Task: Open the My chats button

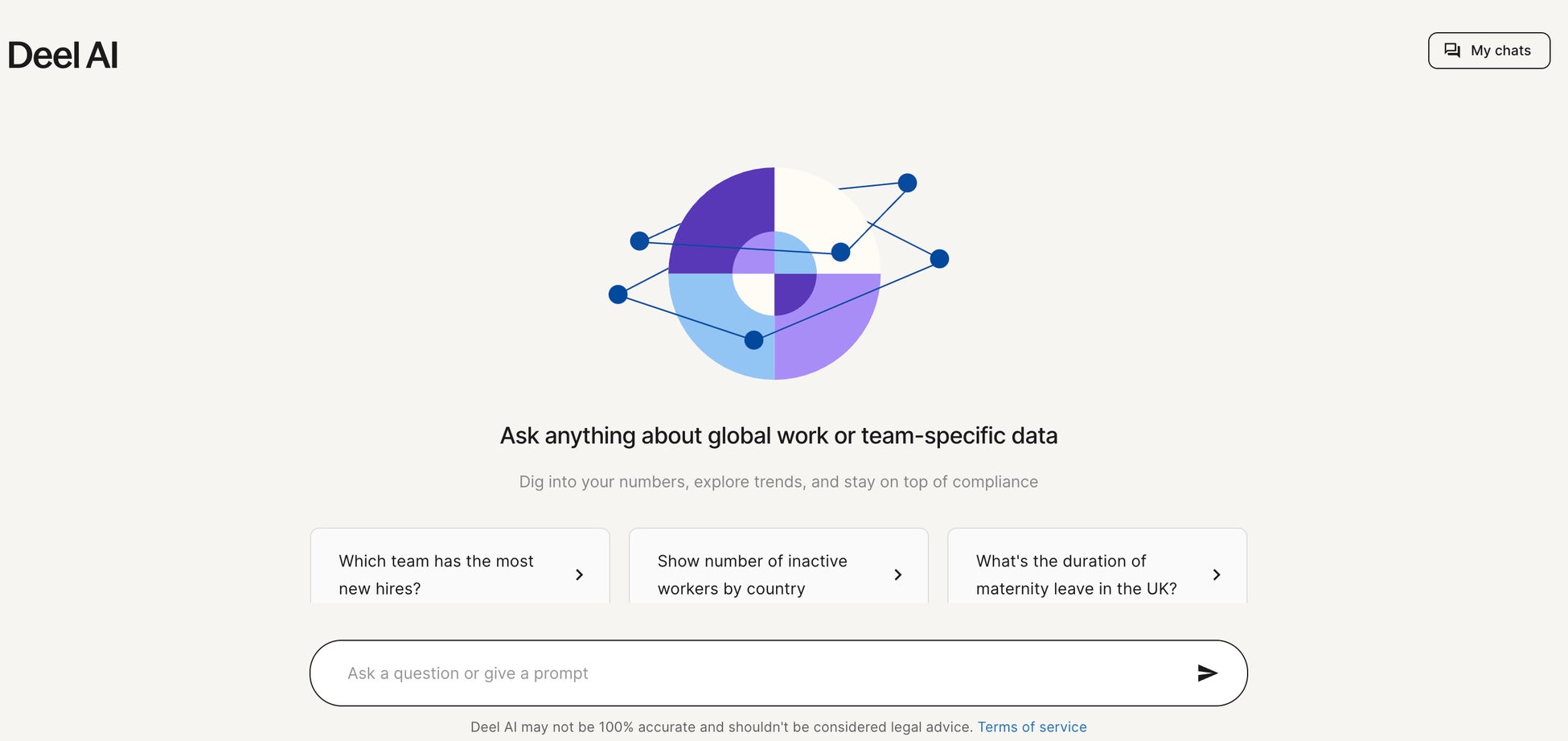Action: pos(1488,51)
